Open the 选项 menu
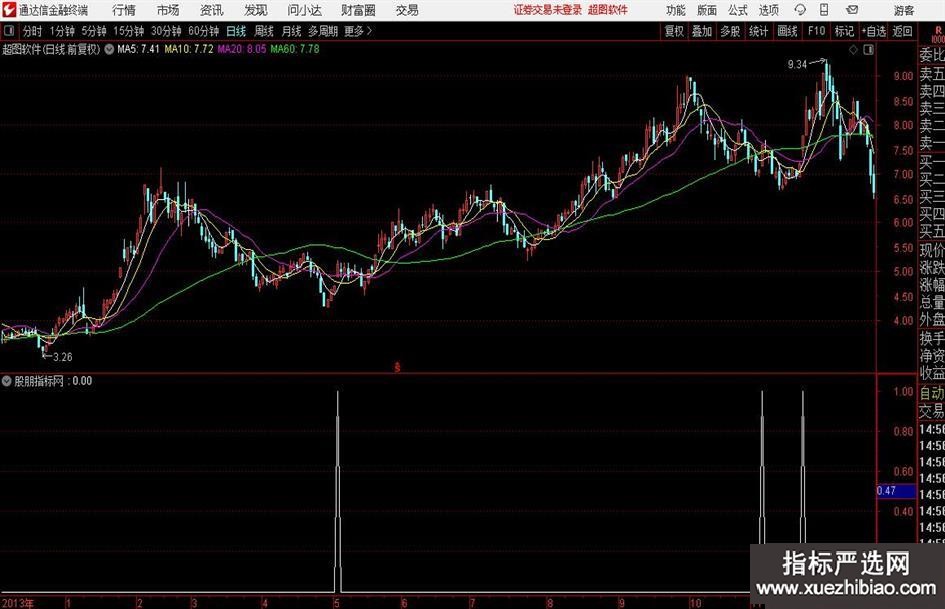The width and height of the screenshot is (945, 609). coord(768,10)
